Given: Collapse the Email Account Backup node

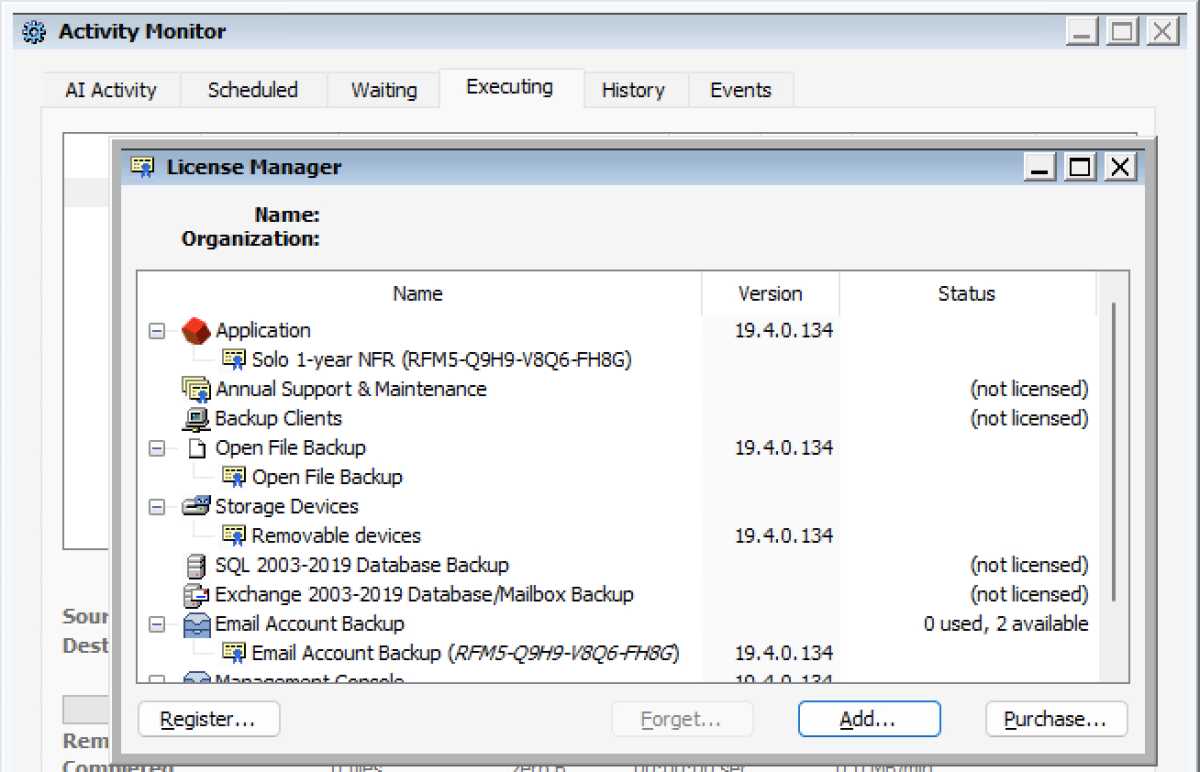Looking at the screenshot, I should [x=157, y=624].
